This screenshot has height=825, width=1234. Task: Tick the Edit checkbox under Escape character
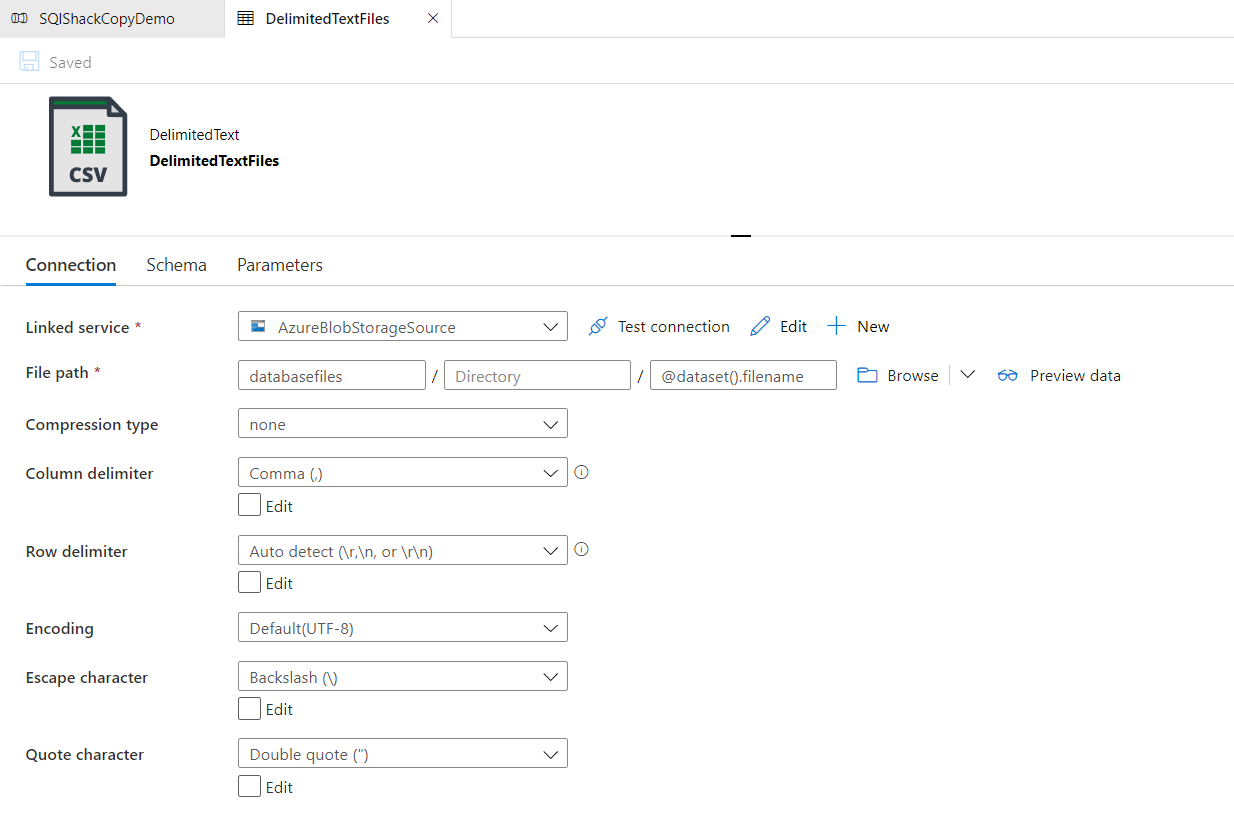pyautogui.click(x=250, y=708)
